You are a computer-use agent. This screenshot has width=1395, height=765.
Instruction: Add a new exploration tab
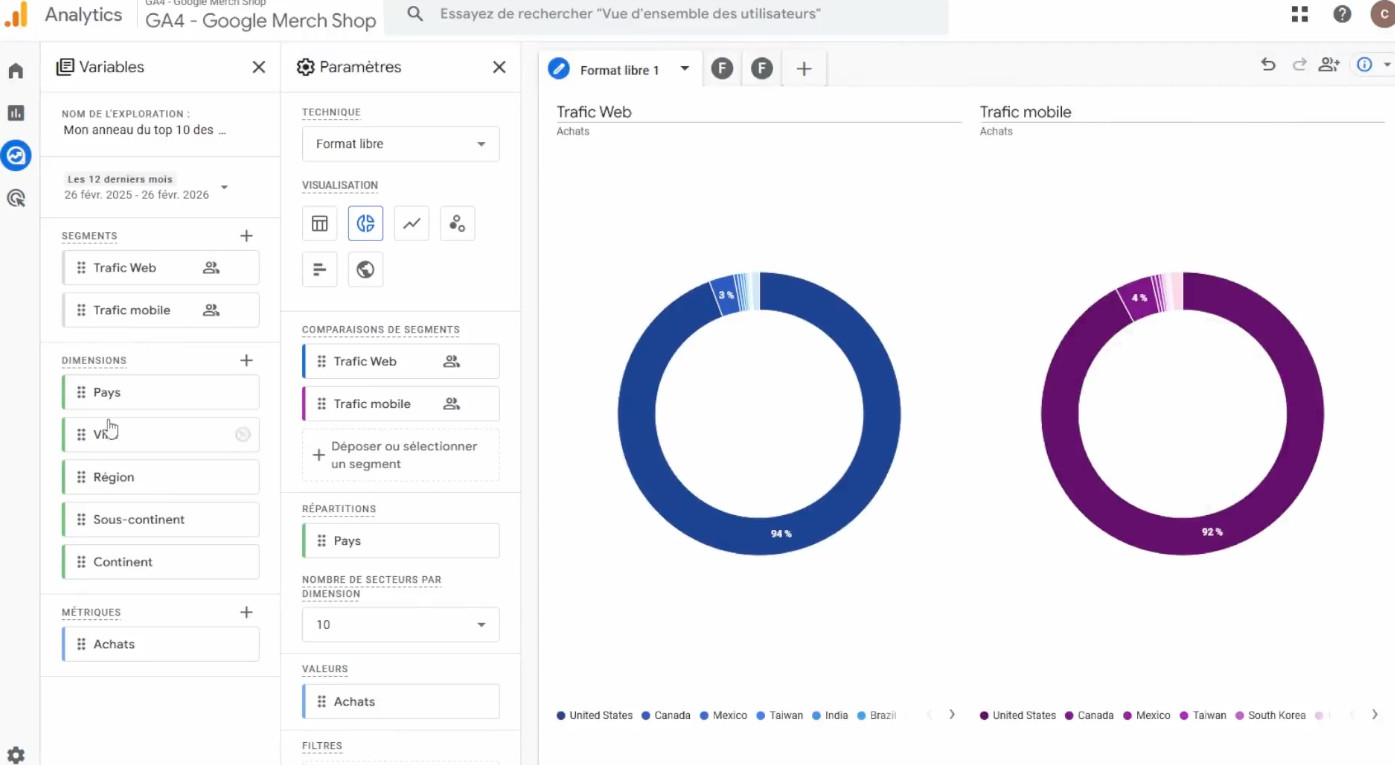(804, 69)
